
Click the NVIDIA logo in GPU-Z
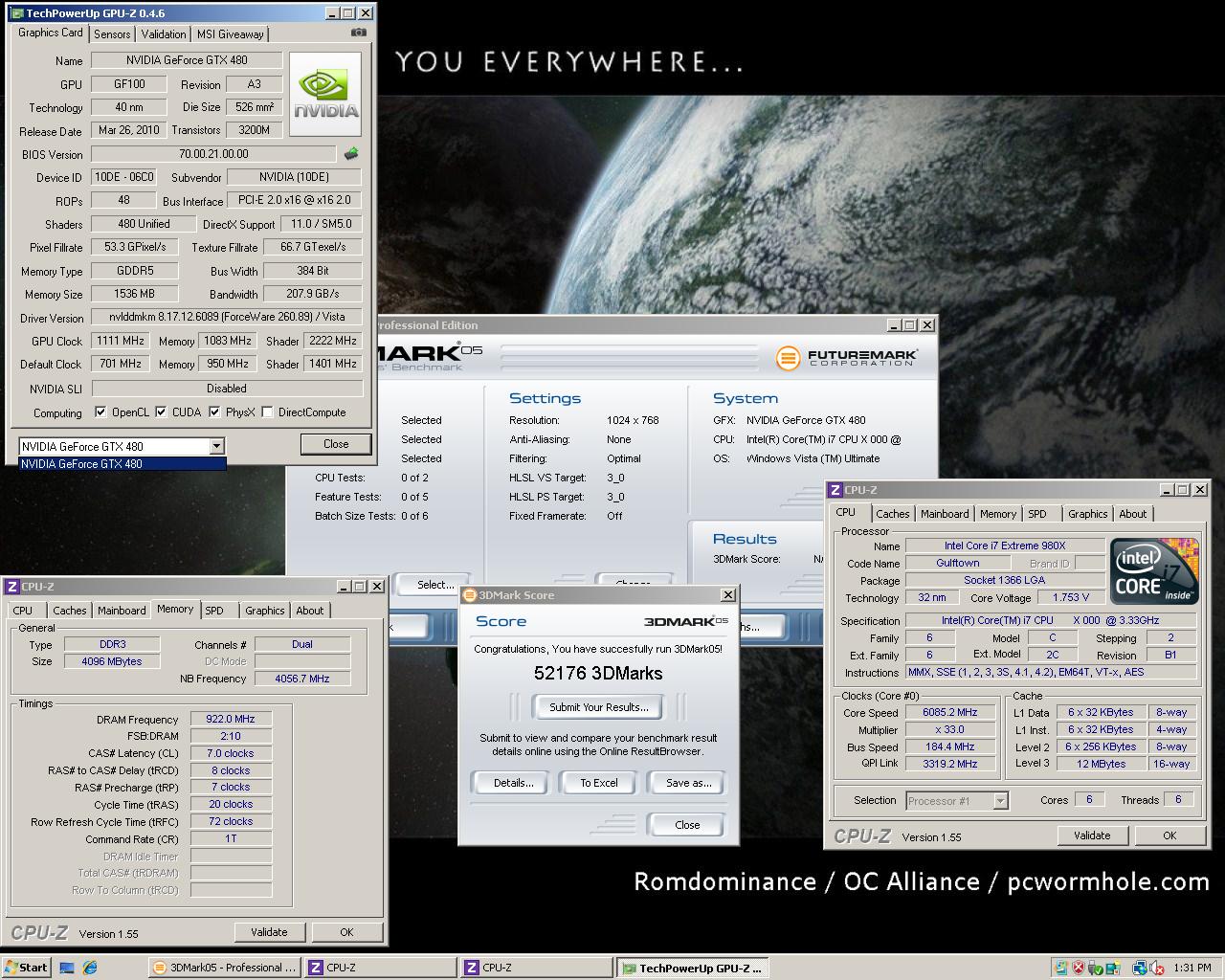click(325, 94)
